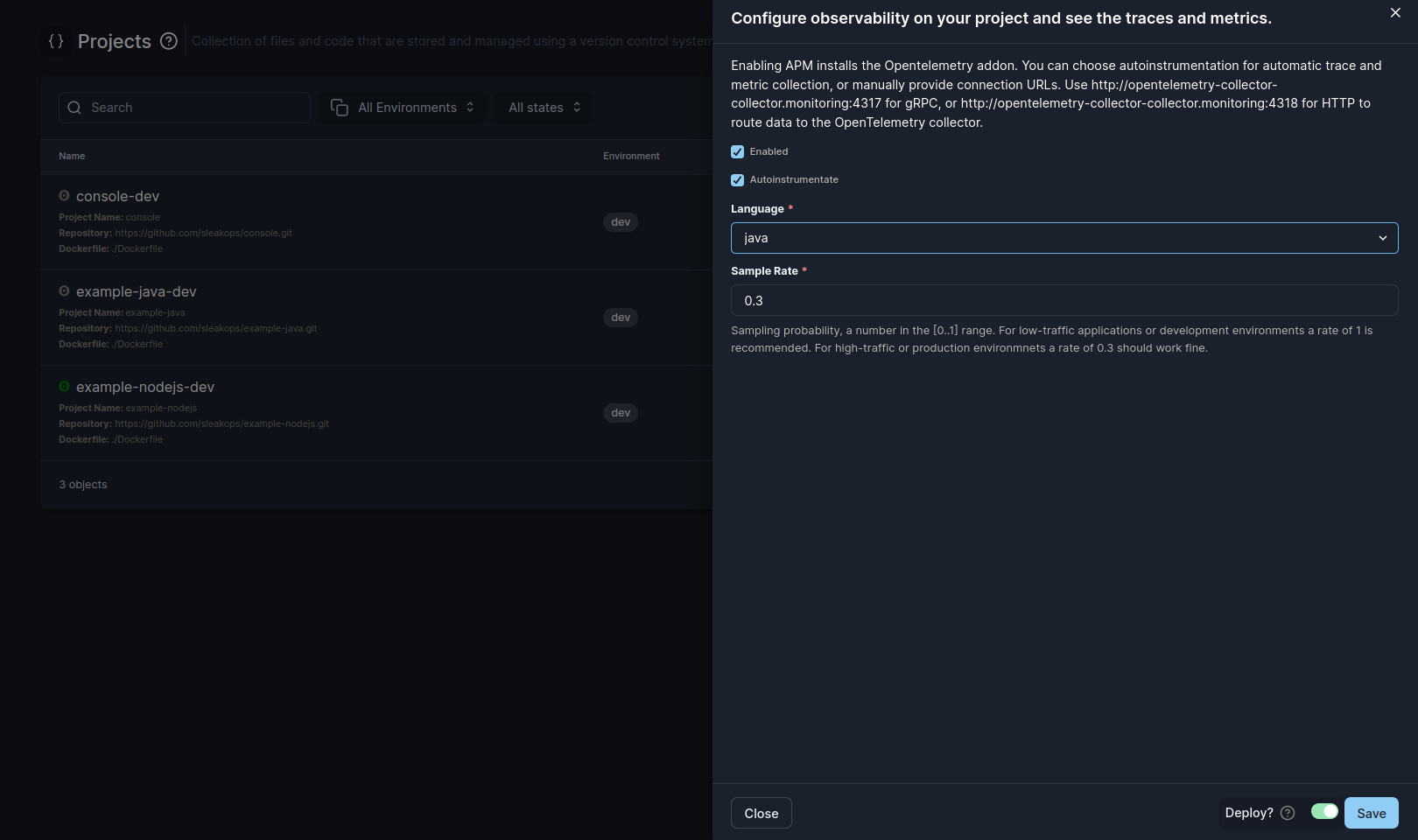The image size is (1418, 840).
Task: Click the '3 objects' count text
Action: [83, 484]
